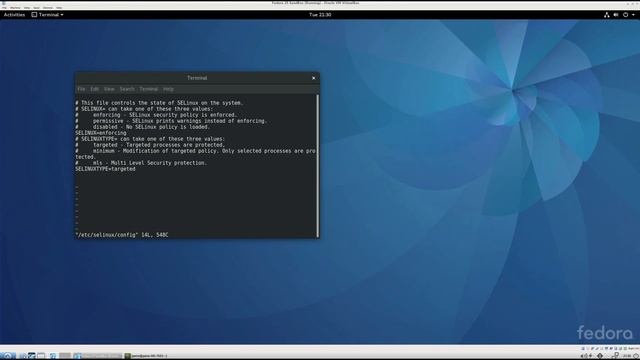Click the status line "/etc/selinux/config" 14L, 548C
Image resolution: width=640 pixels, height=360 pixels.
coord(122,235)
